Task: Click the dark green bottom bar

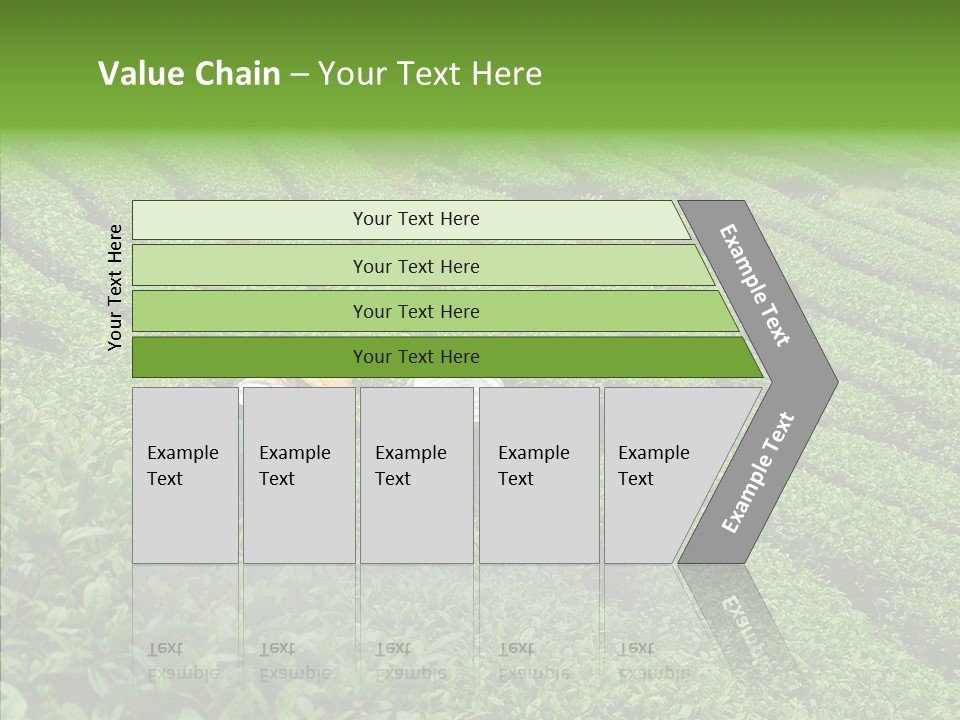Action: pos(415,357)
